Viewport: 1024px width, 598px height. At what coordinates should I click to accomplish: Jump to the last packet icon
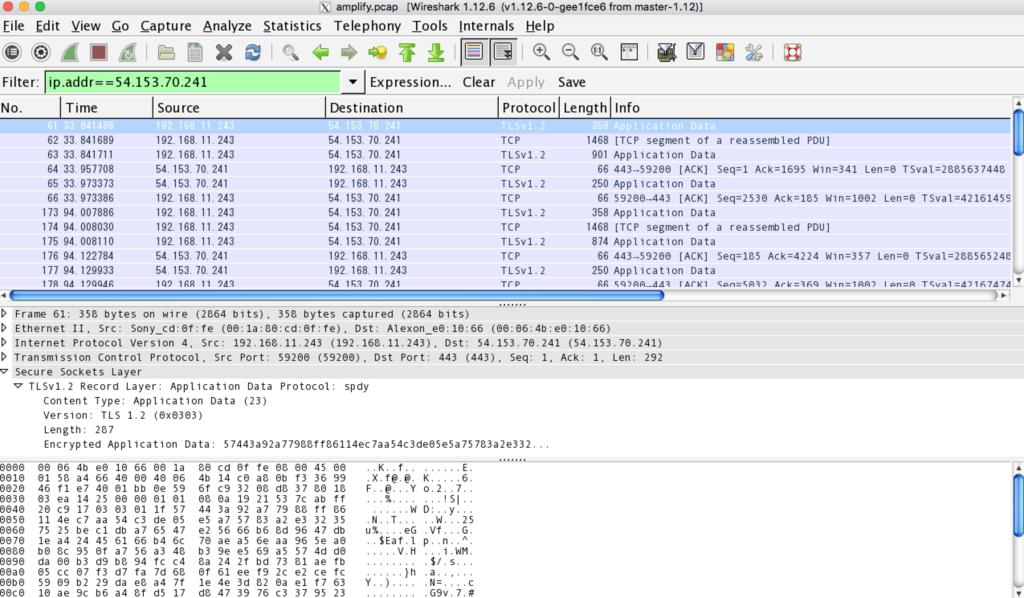click(x=436, y=52)
